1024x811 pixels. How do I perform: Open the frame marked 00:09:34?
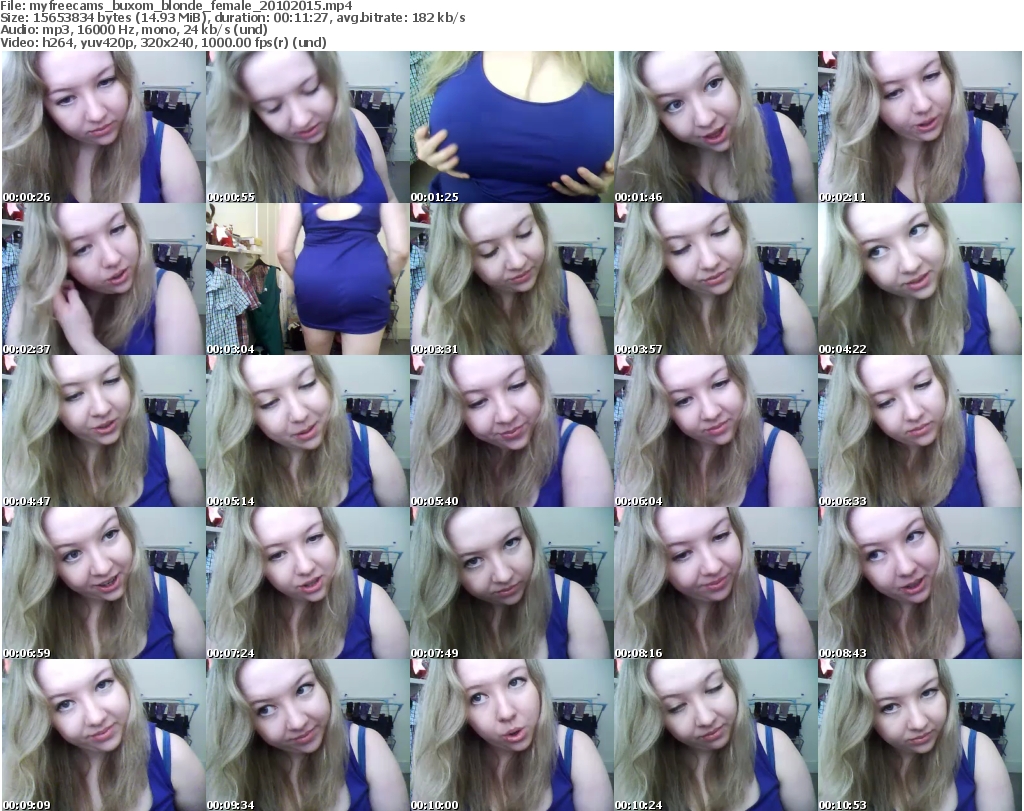click(308, 735)
